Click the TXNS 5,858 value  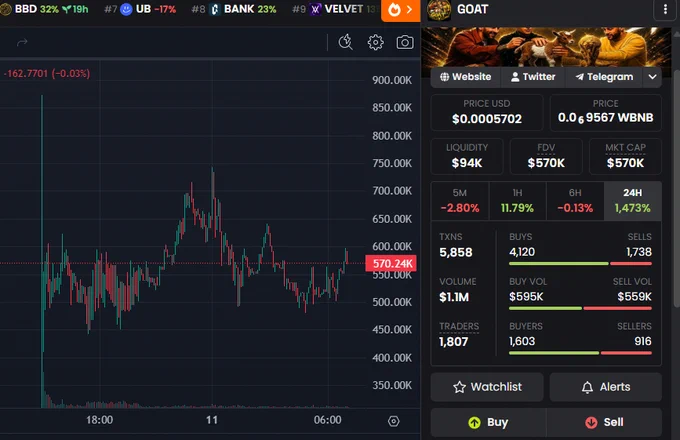tap(456, 252)
